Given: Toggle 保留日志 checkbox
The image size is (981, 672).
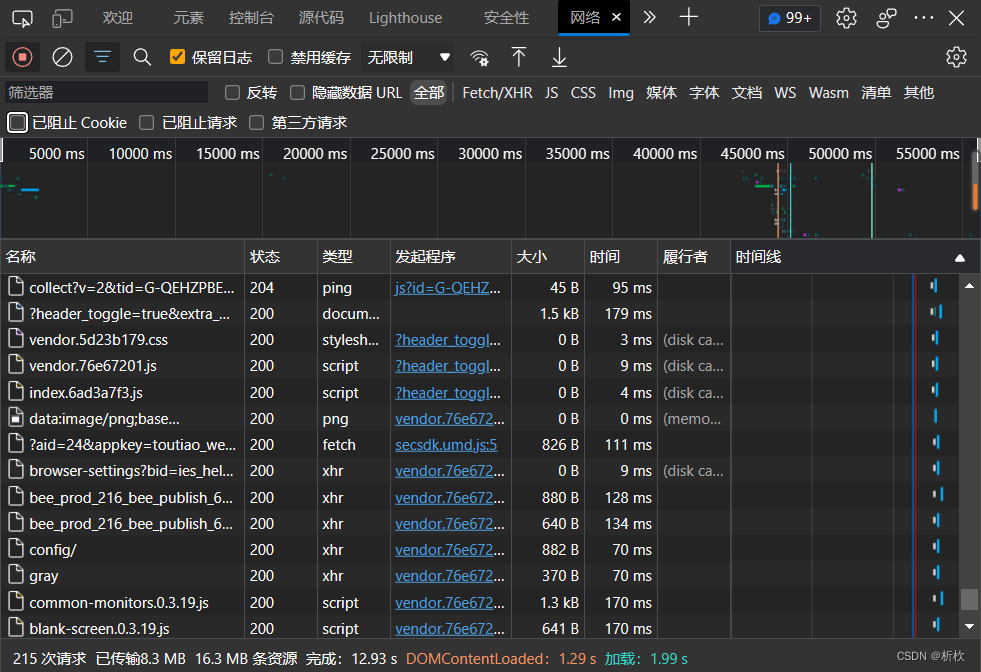Looking at the screenshot, I should pyautogui.click(x=178, y=57).
